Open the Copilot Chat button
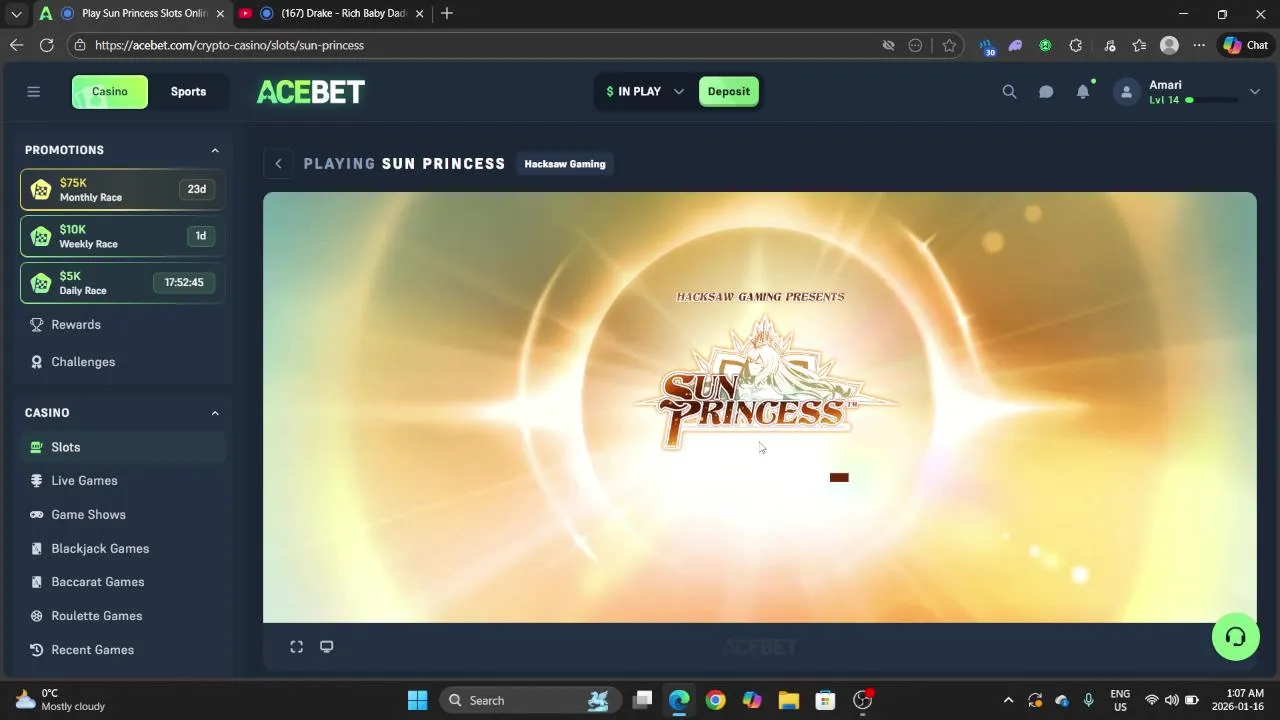This screenshot has height=720, width=1280. 1245,45
